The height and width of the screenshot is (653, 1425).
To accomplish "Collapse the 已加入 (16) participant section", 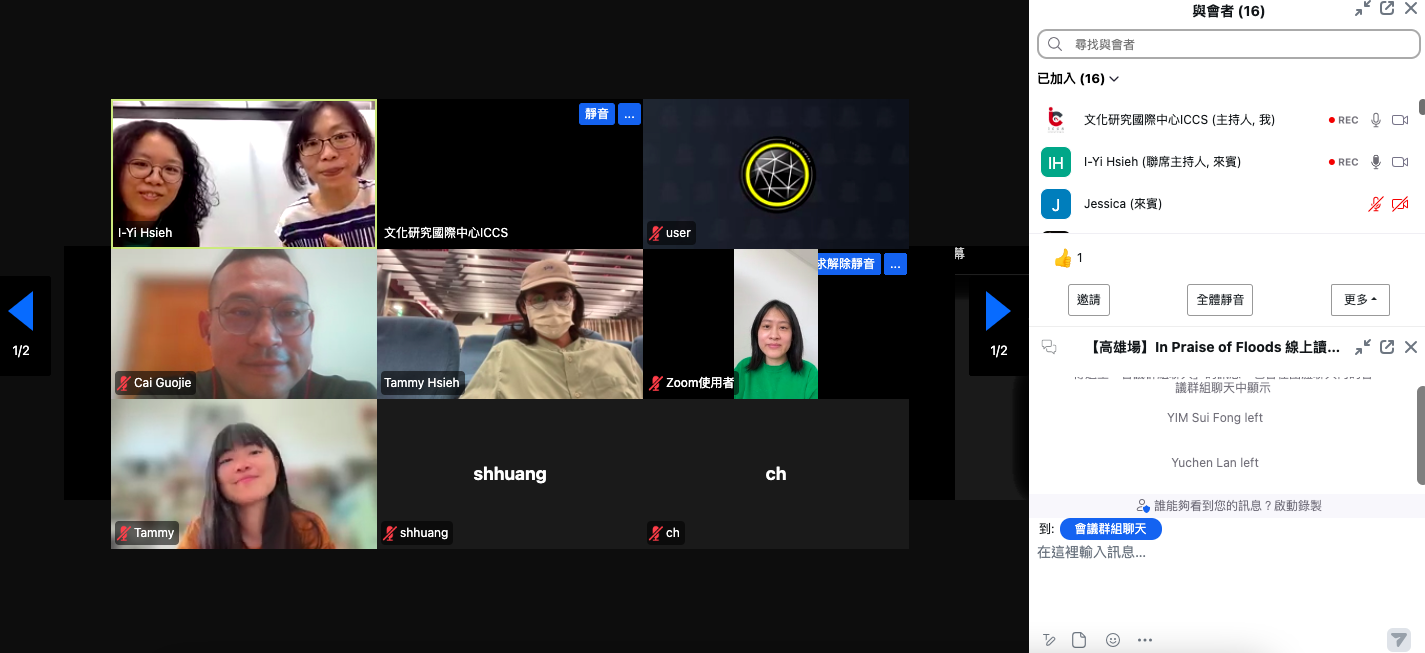I will pos(1078,79).
